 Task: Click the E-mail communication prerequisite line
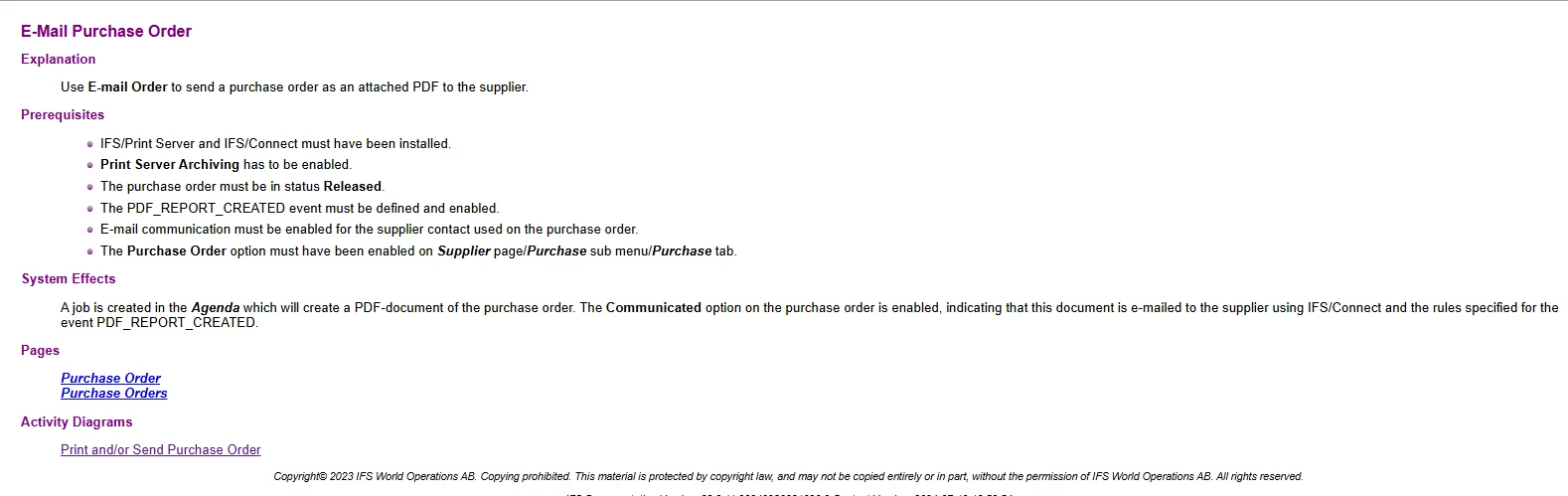coord(369,230)
